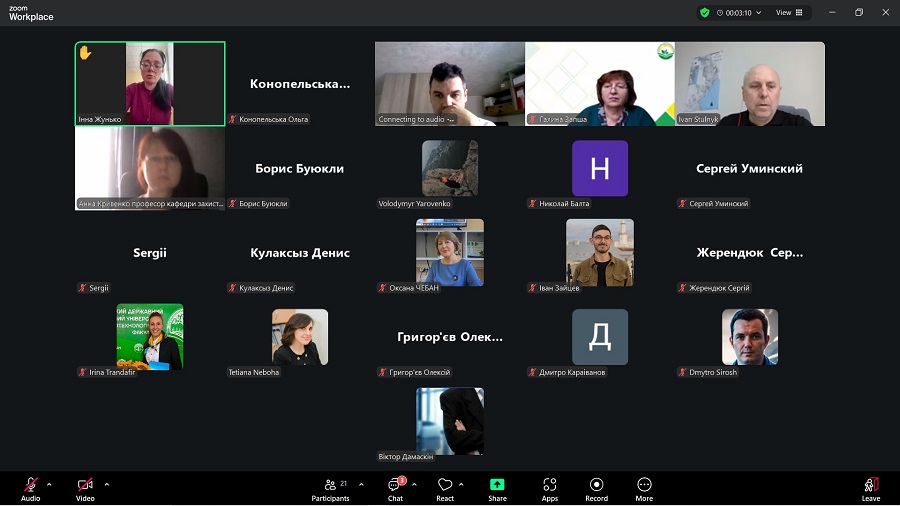Click the Конопельська Ольга name label
Viewport: 900px width, 506px height.
click(274, 119)
